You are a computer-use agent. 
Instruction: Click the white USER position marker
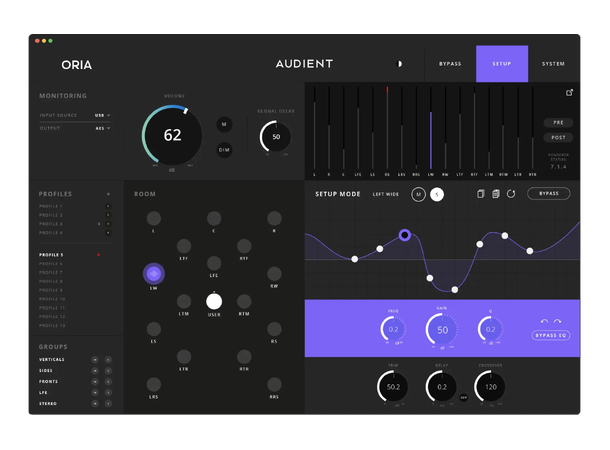pyautogui.click(x=214, y=301)
